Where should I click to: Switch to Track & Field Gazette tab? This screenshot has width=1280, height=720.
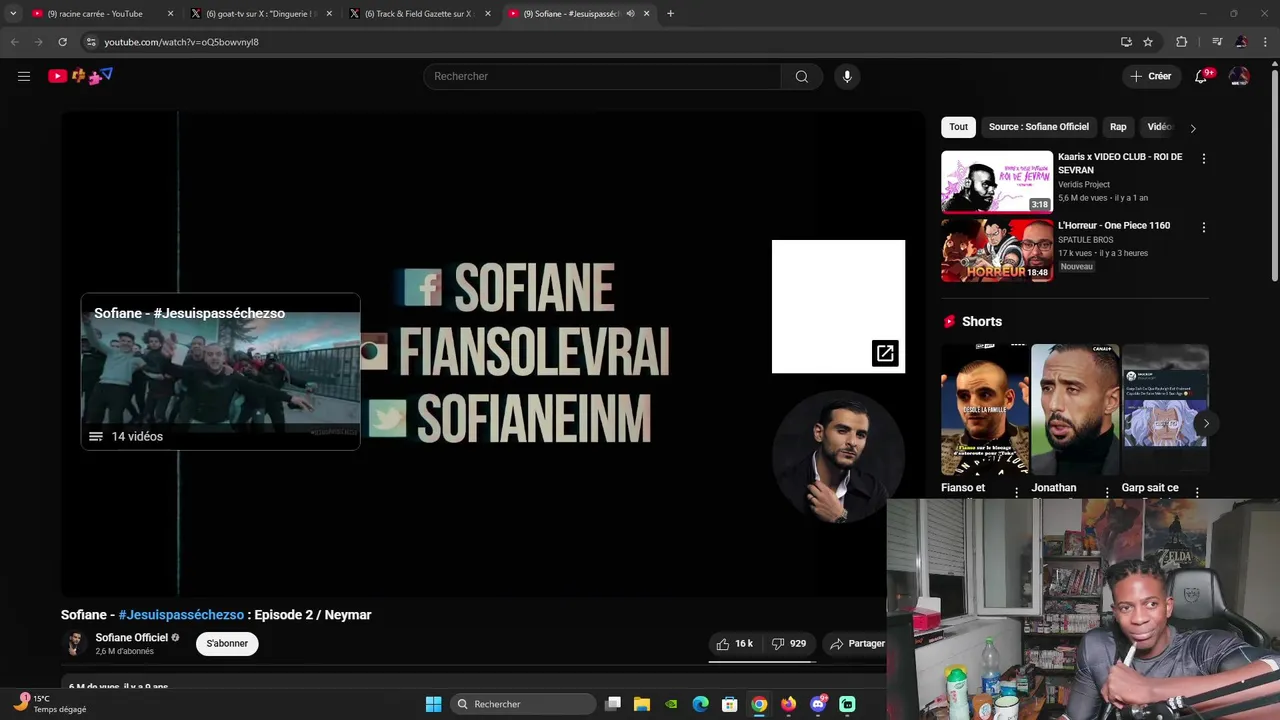click(421, 14)
